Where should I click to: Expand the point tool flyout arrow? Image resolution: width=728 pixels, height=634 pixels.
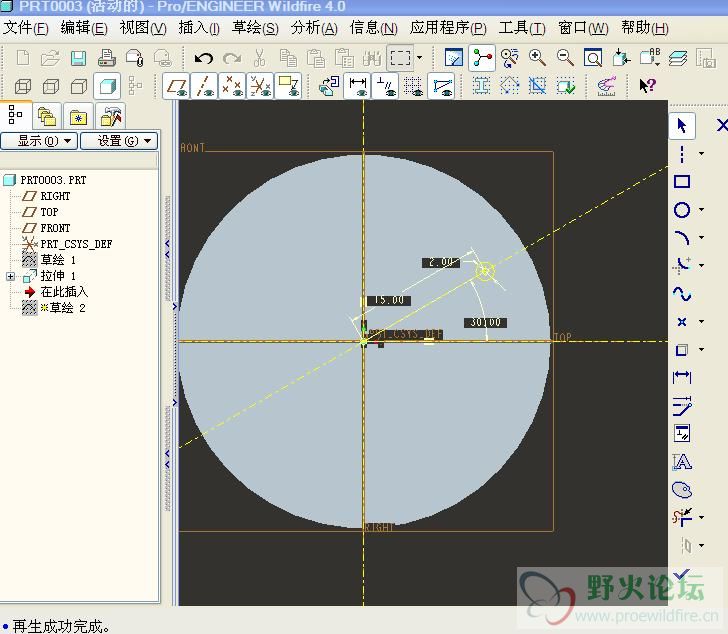[702, 322]
